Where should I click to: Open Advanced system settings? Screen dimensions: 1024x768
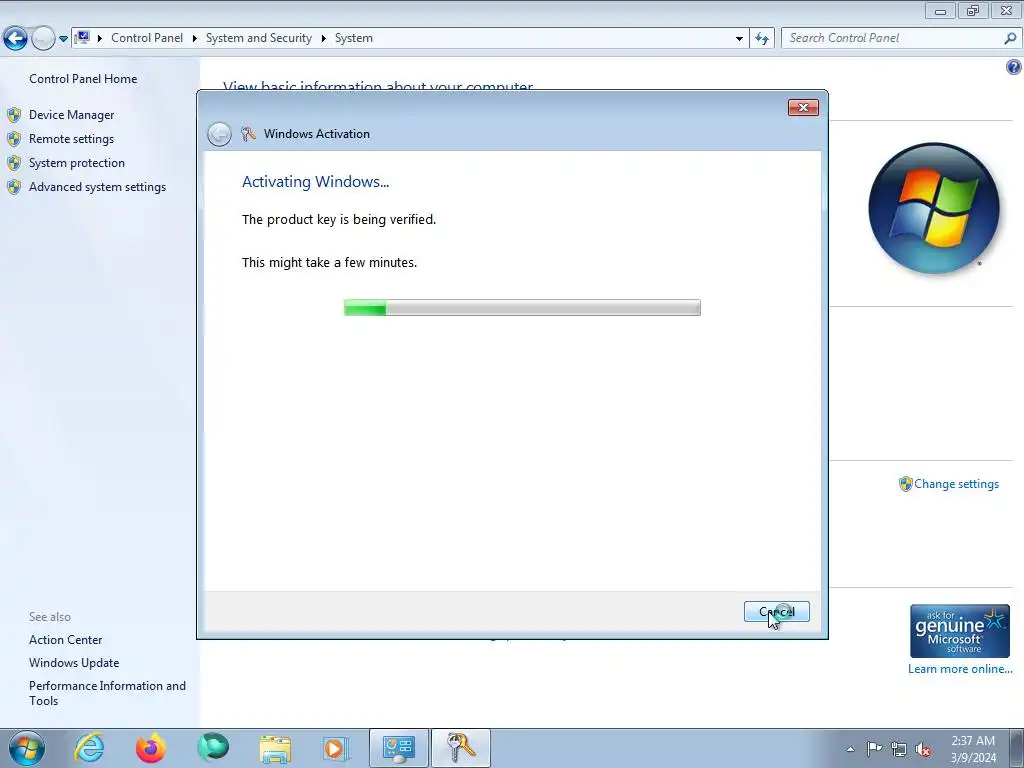[97, 187]
